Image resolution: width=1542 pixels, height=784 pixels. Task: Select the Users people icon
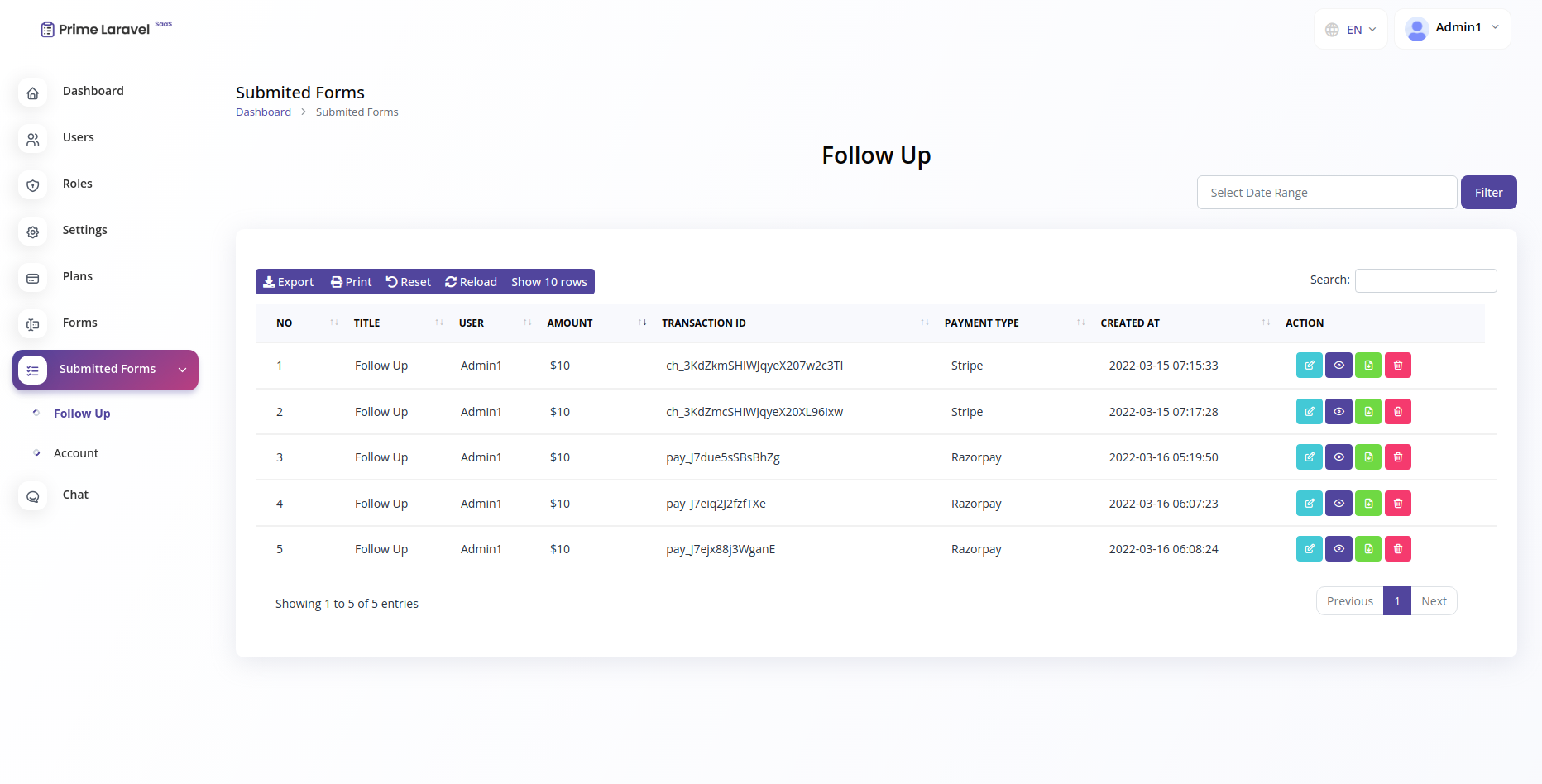[x=32, y=139]
